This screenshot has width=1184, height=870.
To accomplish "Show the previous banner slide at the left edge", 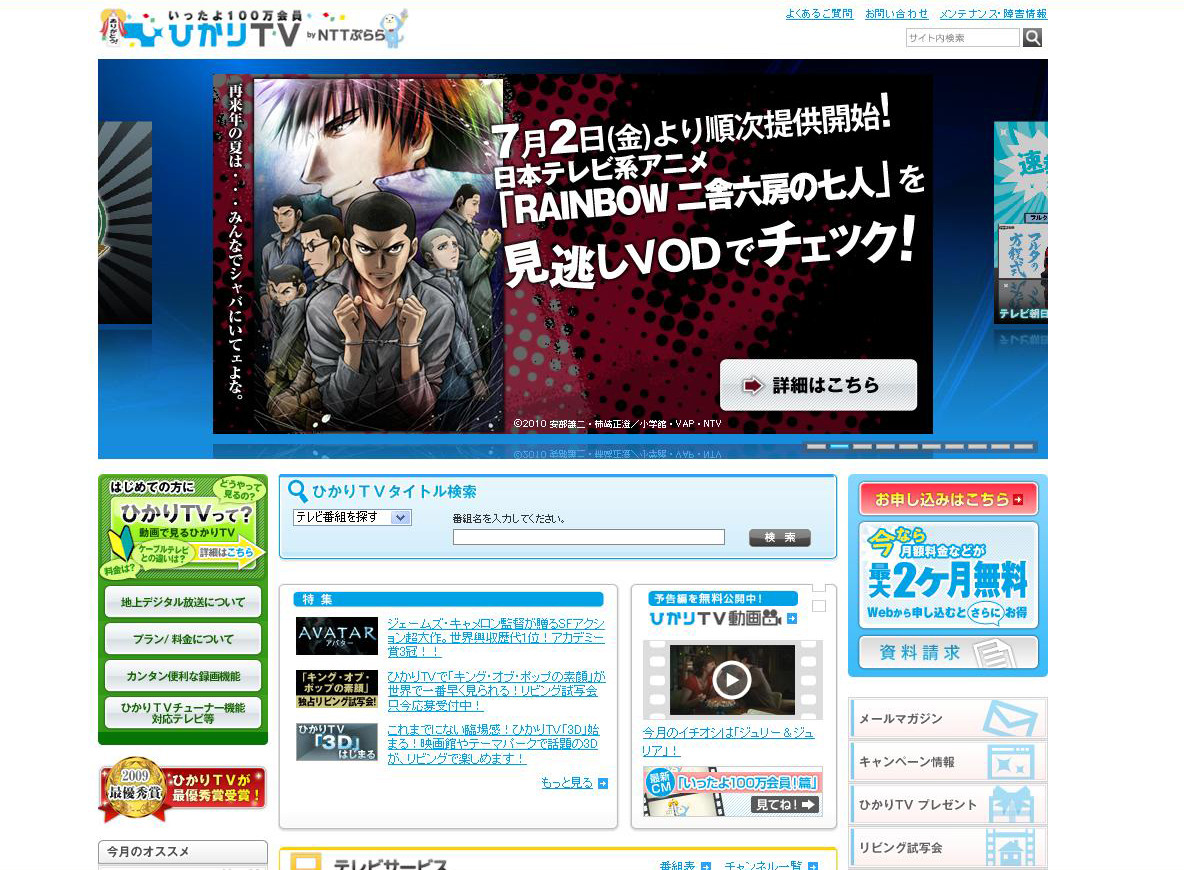I will [125, 223].
